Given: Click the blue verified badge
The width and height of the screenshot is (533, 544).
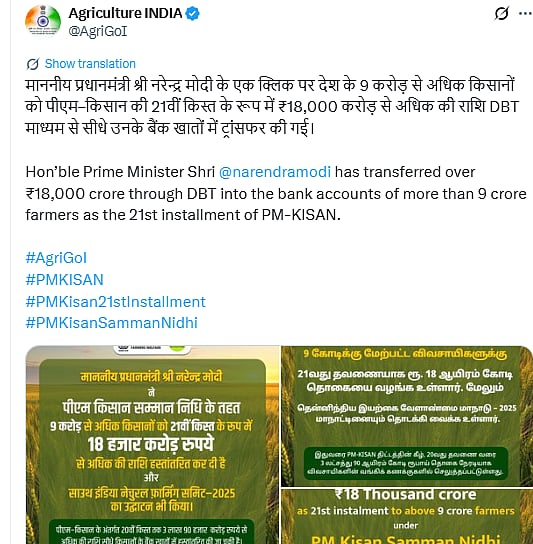Looking at the screenshot, I should [x=193, y=14].
